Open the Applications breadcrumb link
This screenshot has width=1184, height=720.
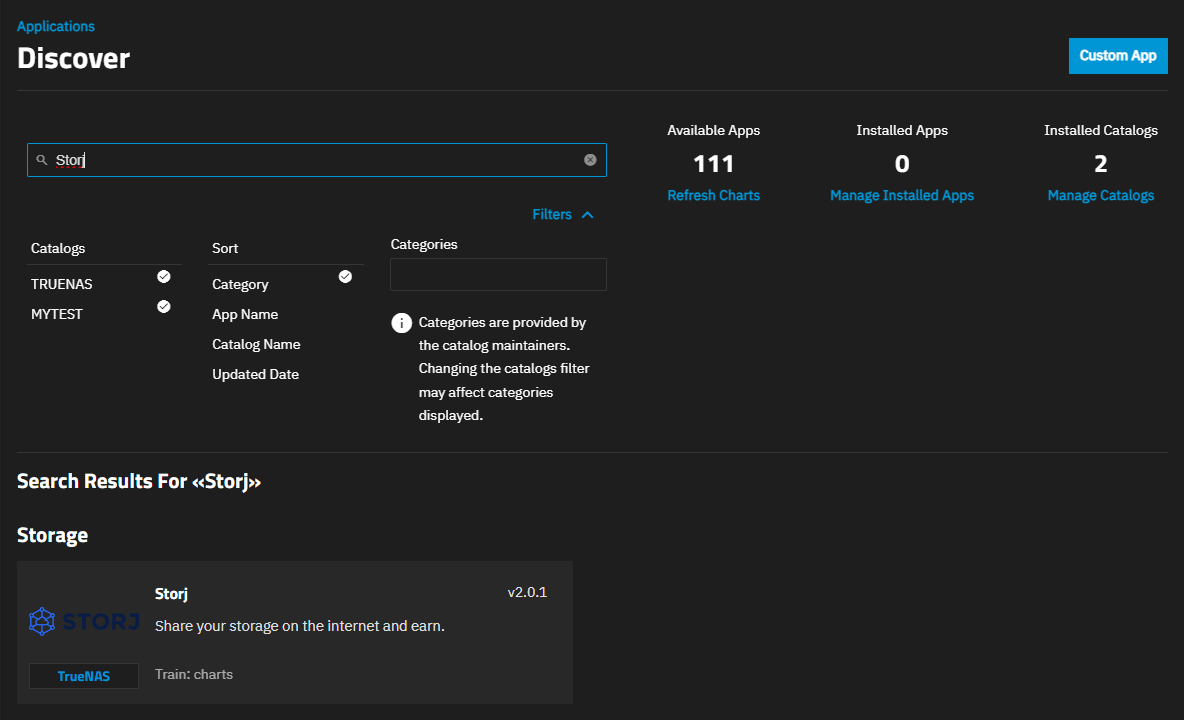(56, 26)
